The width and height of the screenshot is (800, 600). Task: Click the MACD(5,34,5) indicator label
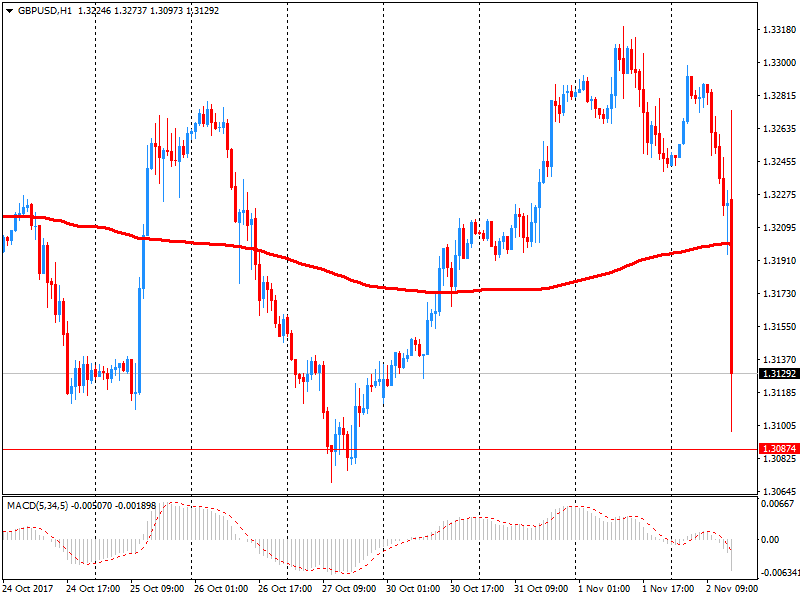(x=37, y=506)
